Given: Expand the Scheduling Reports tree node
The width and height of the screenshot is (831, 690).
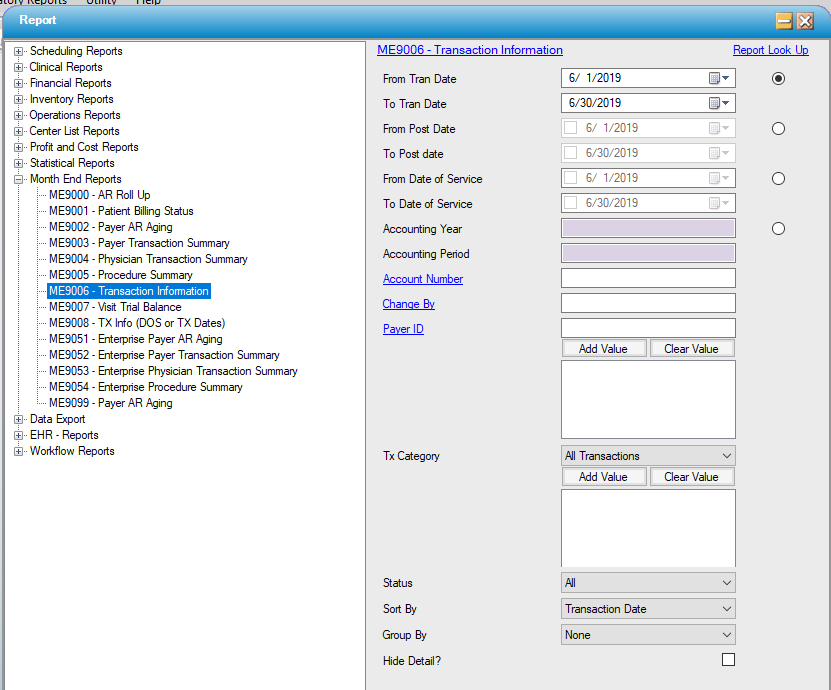Looking at the screenshot, I should [19, 51].
